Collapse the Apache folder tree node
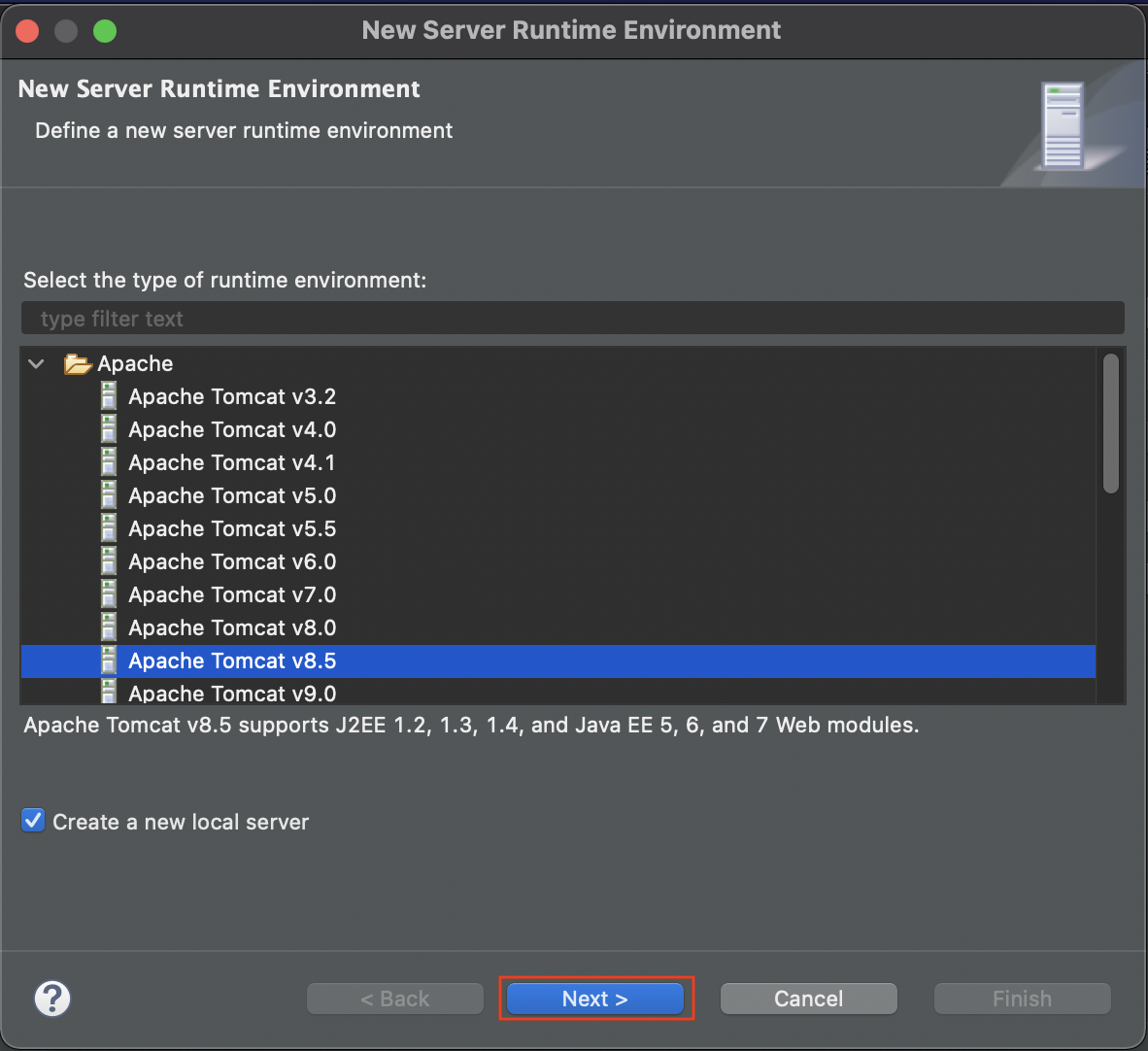 tap(36, 363)
